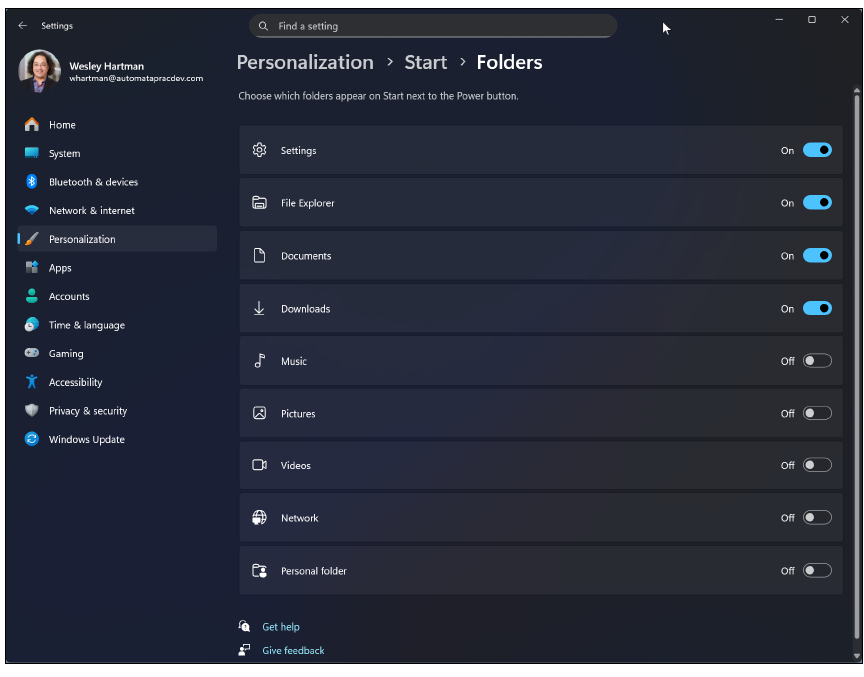Click the Network & internet Wi-Fi icon
This screenshot has width=864, height=677.
pos(32,211)
